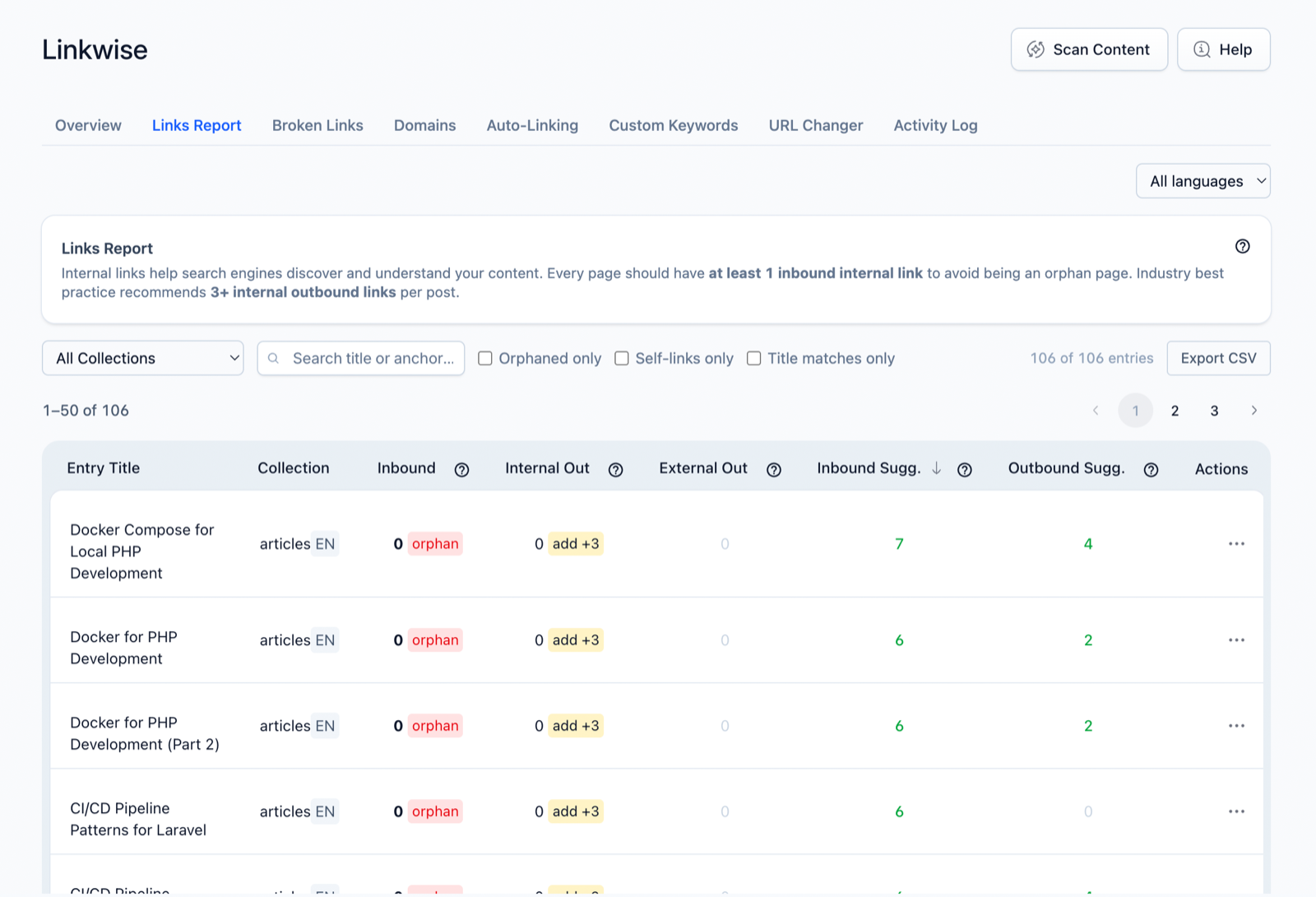Click the title Docker for PHP Development (Part 2)
The height and width of the screenshot is (897, 1316).
coord(145,733)
